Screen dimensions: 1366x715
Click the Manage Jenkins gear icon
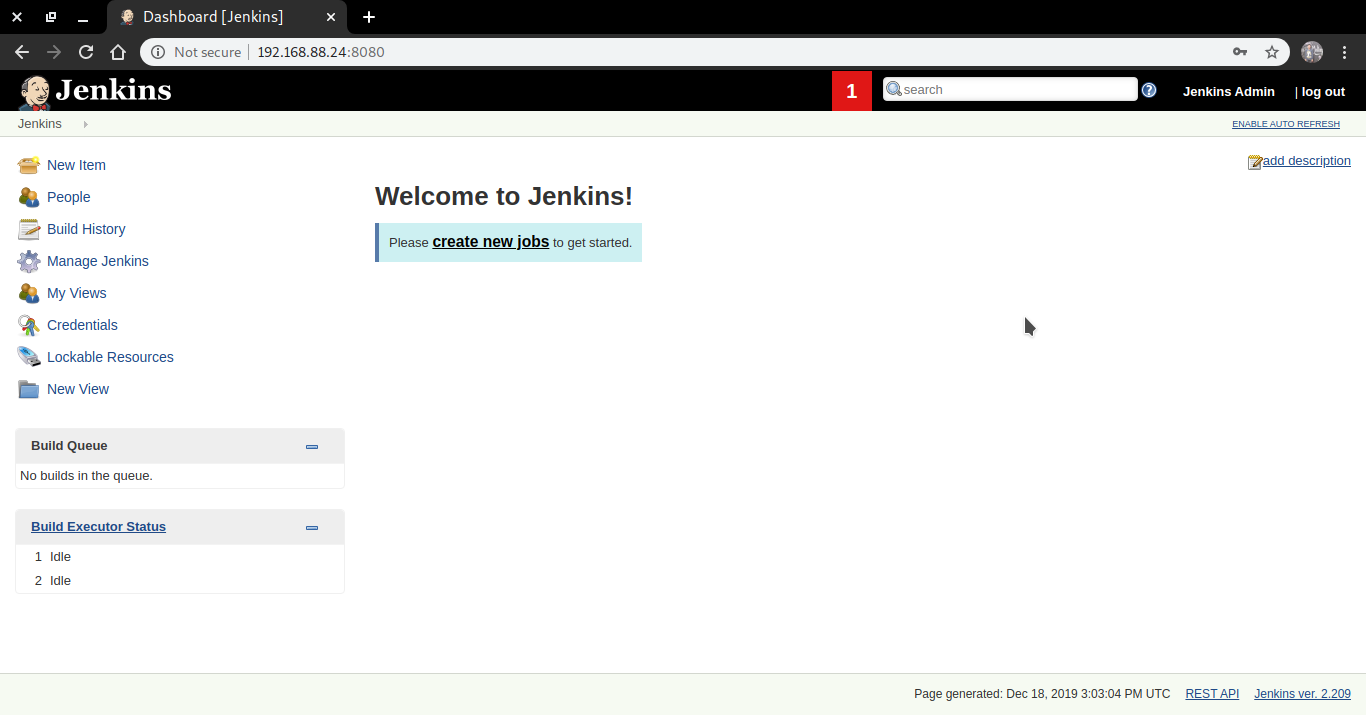pos(29,261)
